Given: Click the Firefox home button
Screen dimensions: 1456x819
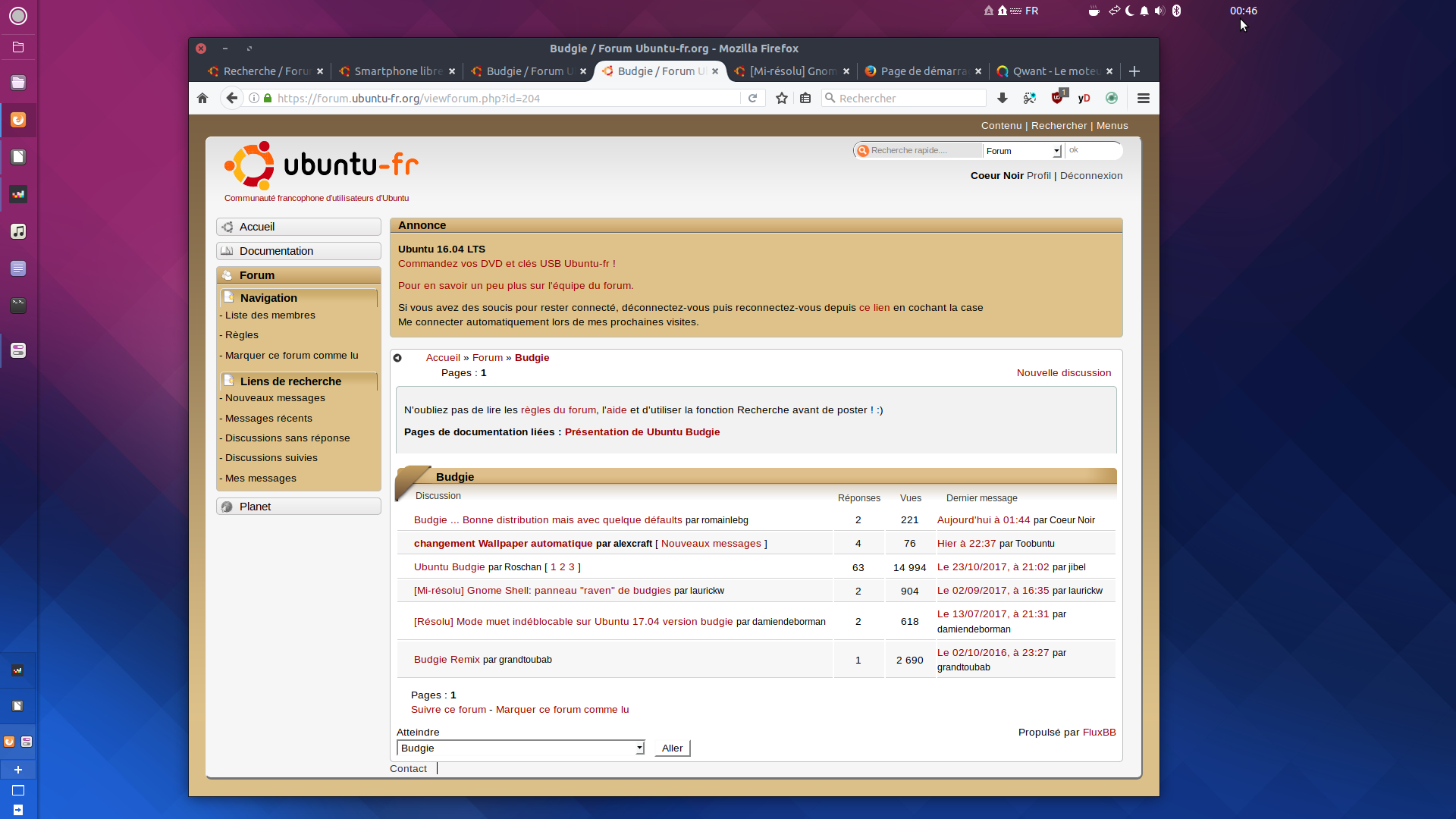Looking at the screenshot, I should [x=202, y=98].
